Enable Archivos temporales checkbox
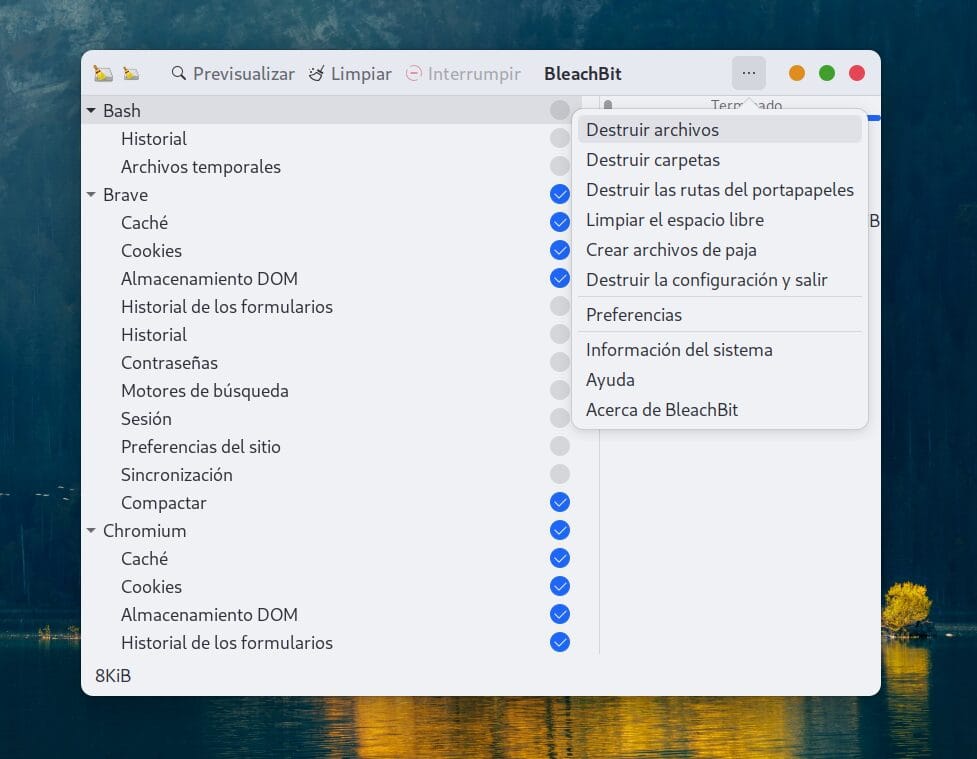 [x=560, y=166]
